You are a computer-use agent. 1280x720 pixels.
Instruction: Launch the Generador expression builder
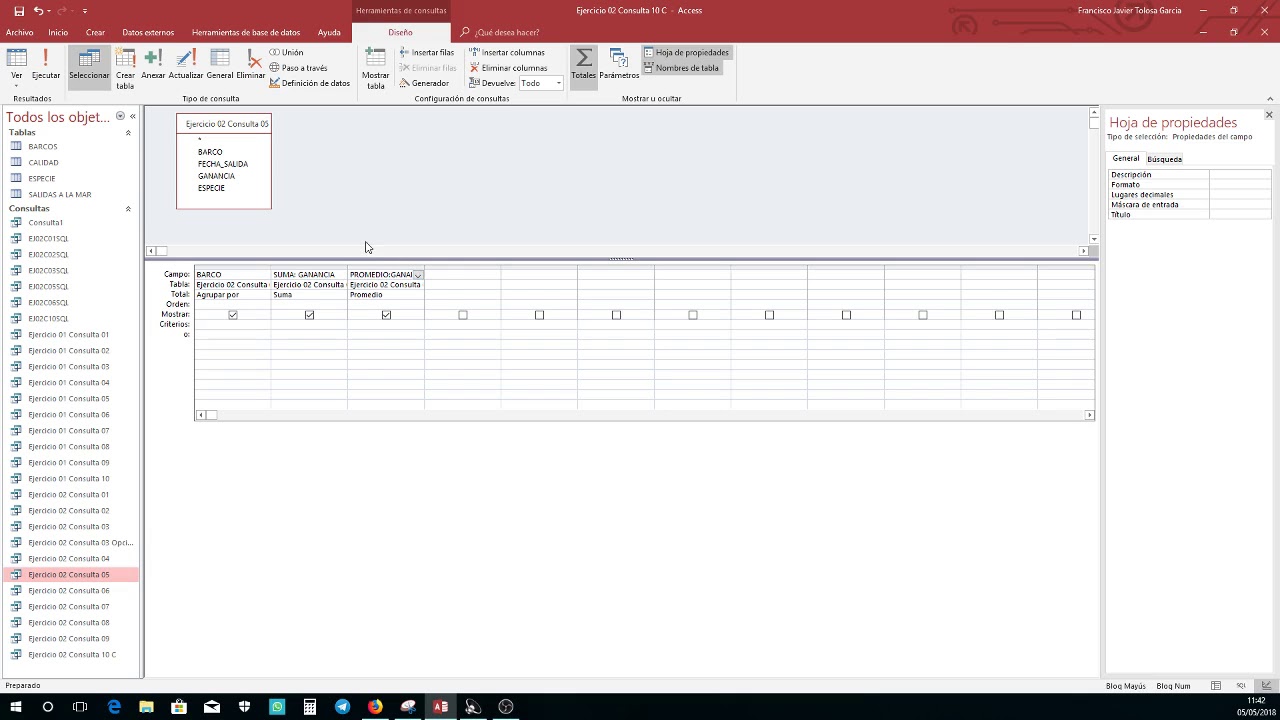(425, 83)
